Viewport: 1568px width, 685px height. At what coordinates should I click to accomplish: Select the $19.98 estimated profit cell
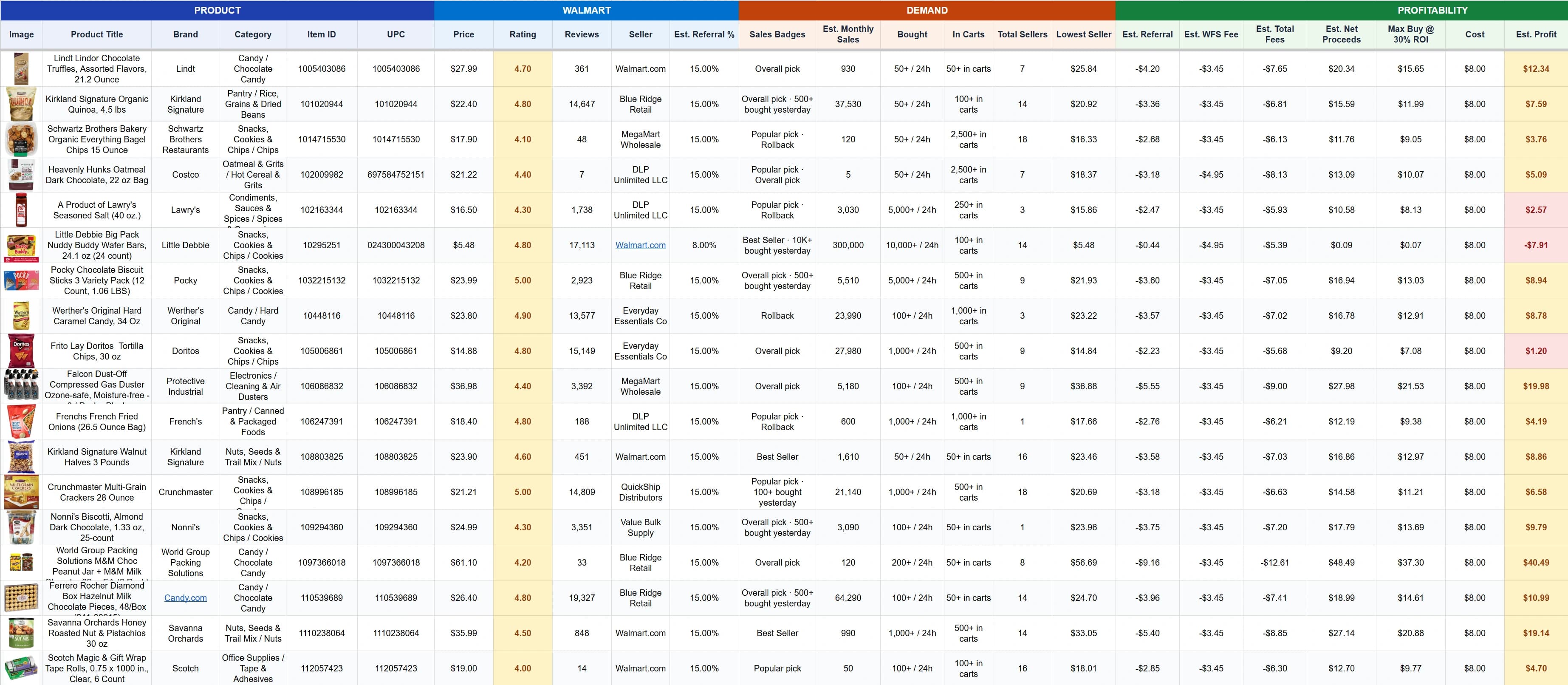(1536, 386)
